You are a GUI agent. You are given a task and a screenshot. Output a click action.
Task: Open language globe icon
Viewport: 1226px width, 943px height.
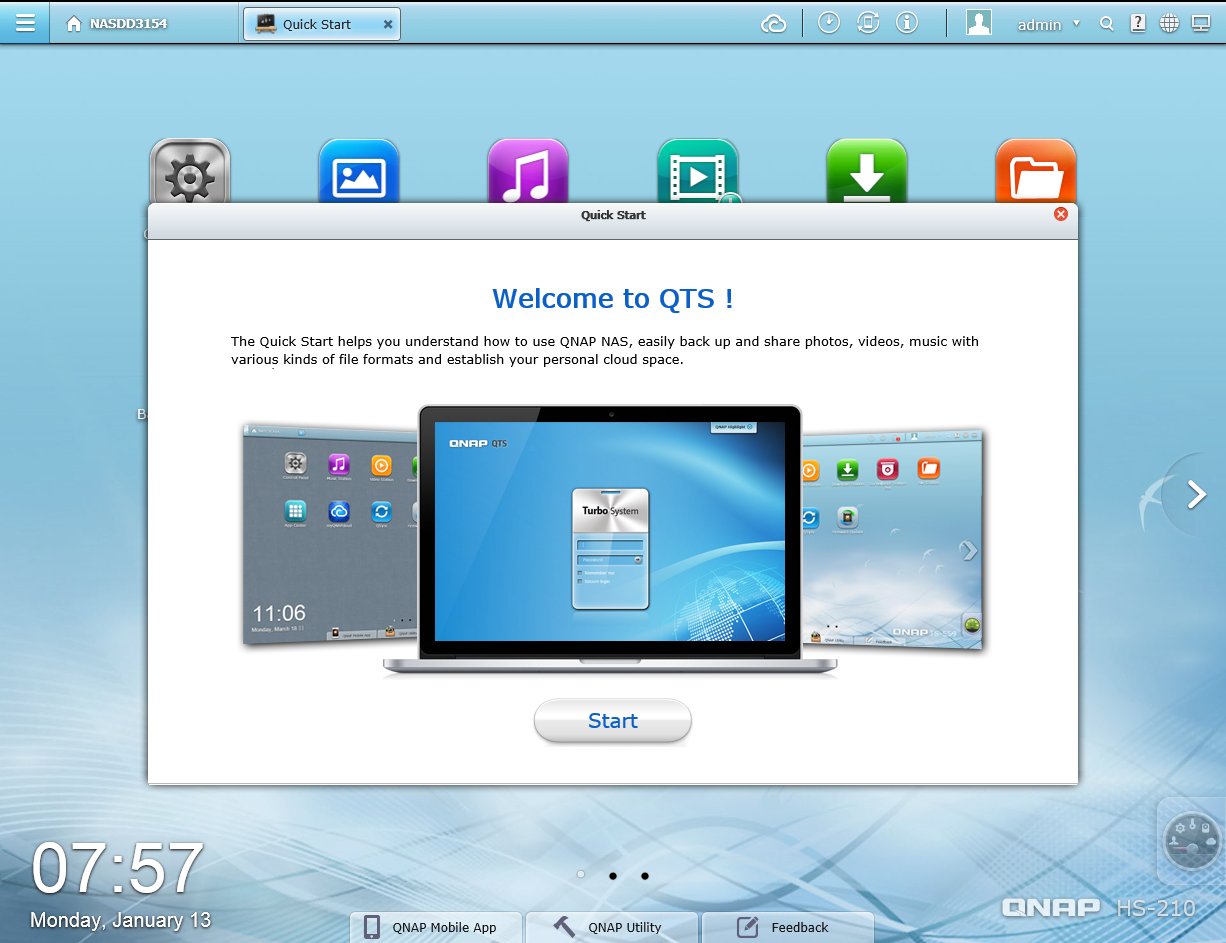(1169, 24)
